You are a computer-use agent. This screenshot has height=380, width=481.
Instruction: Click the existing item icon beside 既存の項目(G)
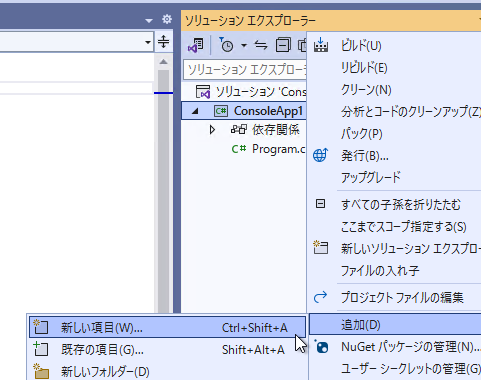click(x=41, y=349)
